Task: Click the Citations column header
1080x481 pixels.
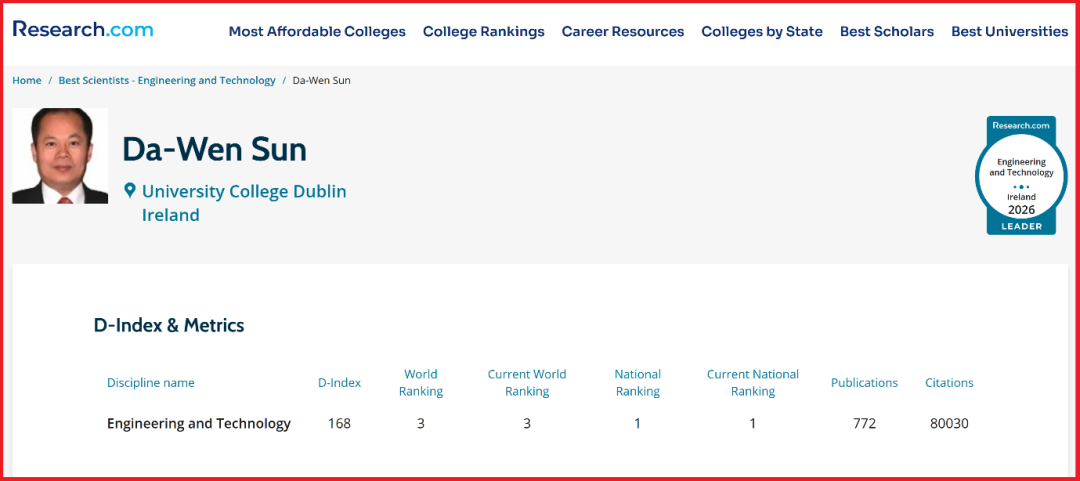Action: pyautogui.click(x=949, y=382)
